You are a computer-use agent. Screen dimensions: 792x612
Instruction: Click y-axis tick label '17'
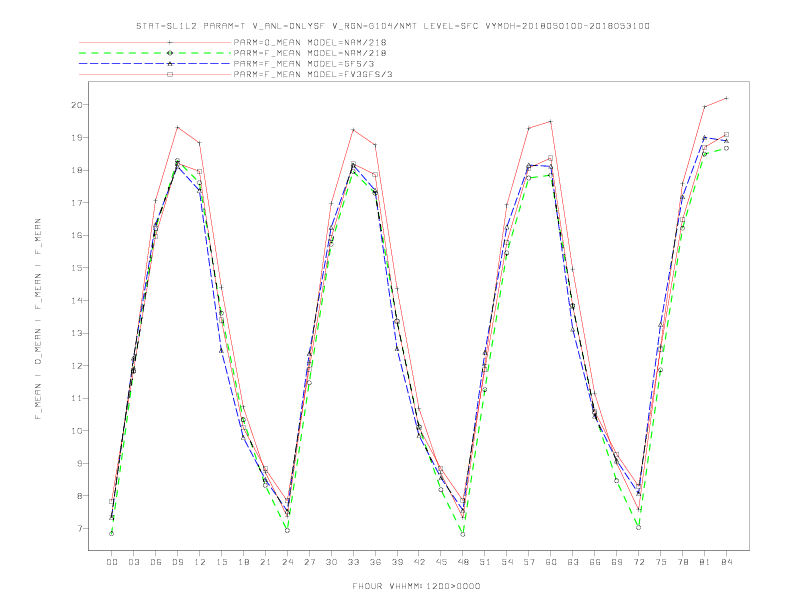77,202
